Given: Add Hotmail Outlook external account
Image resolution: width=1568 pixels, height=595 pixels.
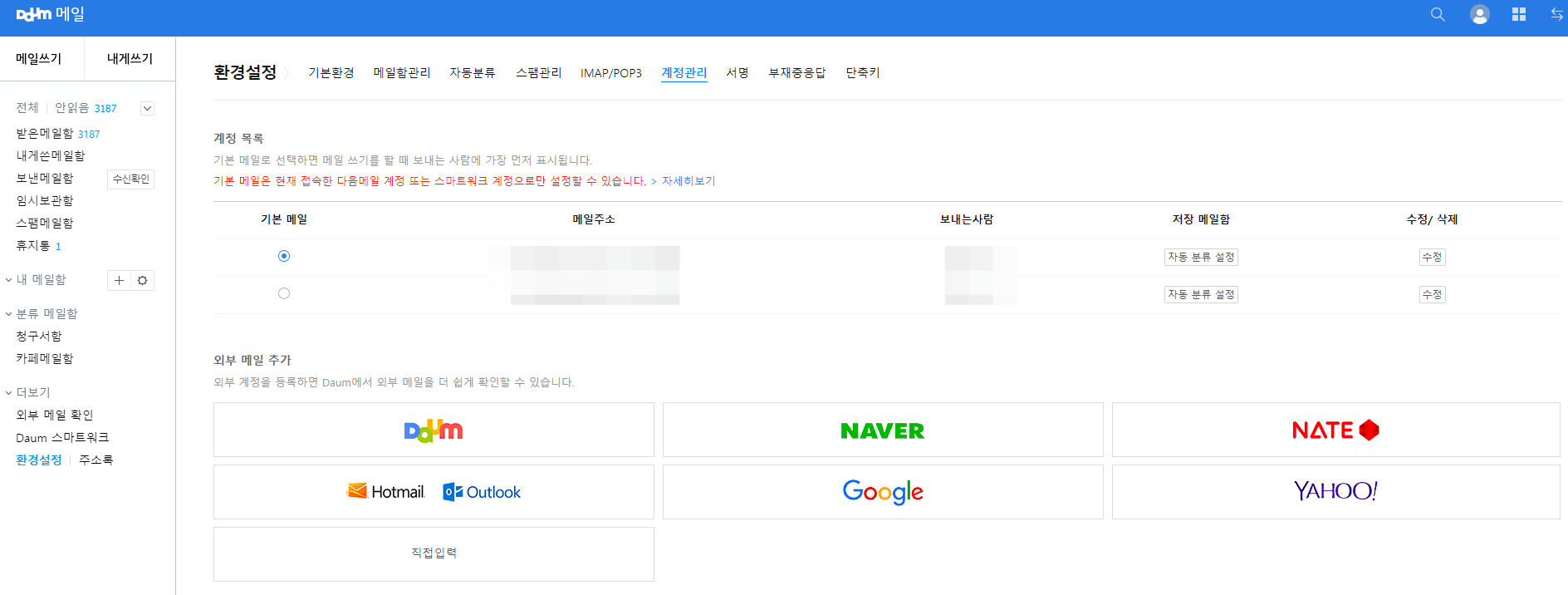Looking at the screenshot, I should [434, 492].
